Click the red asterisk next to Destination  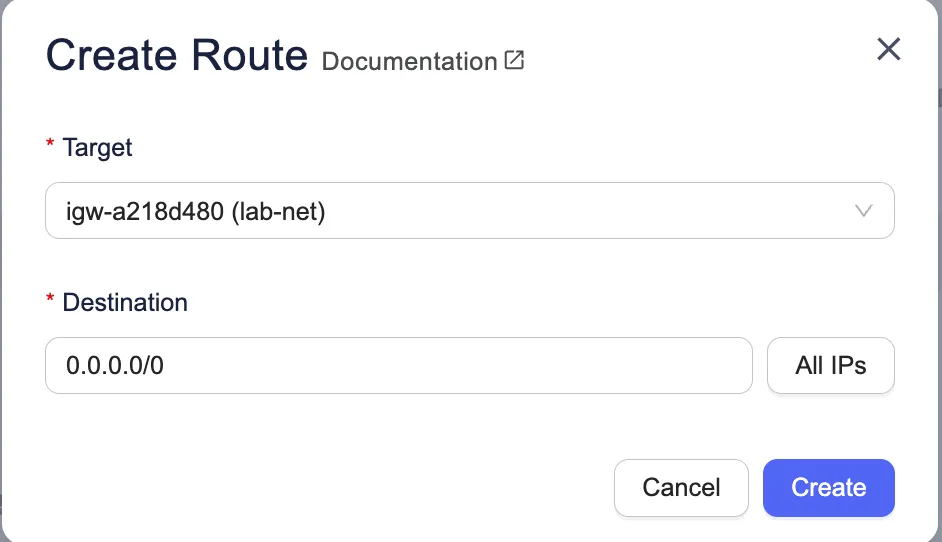coord(50,302)
